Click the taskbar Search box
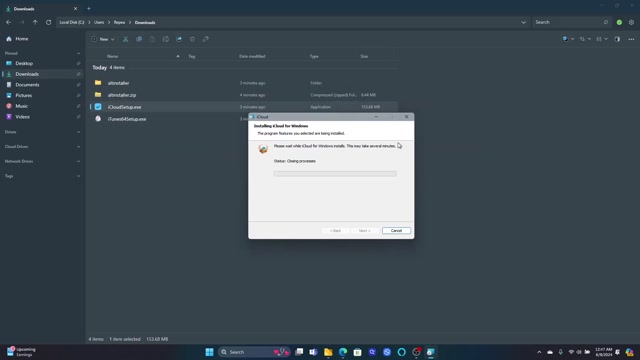The image size is (640, 360). [x=254, y=352]
